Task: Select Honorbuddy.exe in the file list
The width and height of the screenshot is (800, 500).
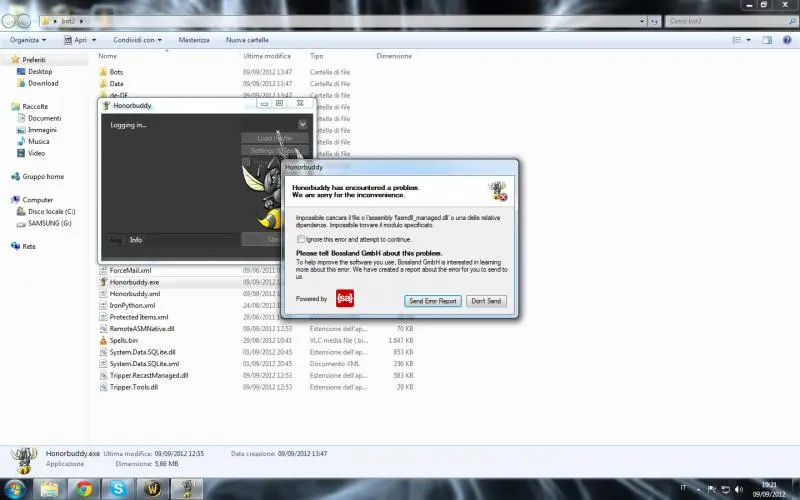Action: (x=133, y=283)
